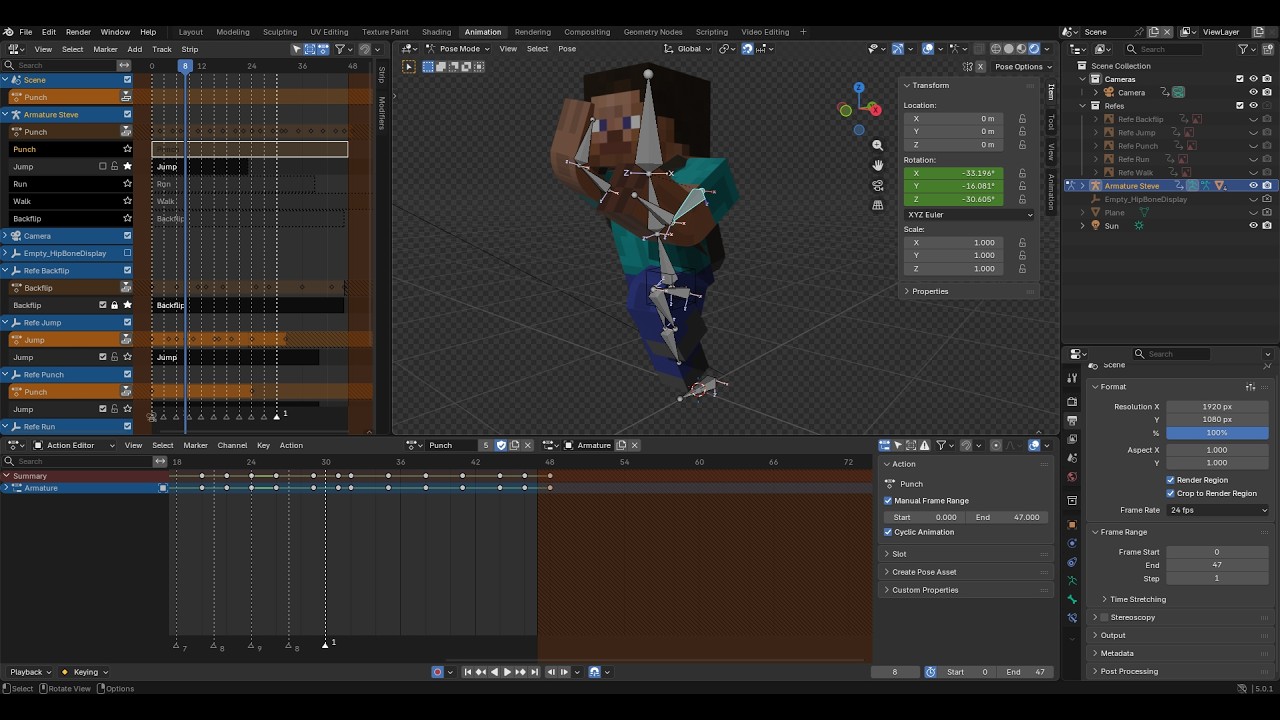Viewport: 1280px width, 720px height.
Task: Click the playback sync stopwatch icon
Action: coord(930,672)
